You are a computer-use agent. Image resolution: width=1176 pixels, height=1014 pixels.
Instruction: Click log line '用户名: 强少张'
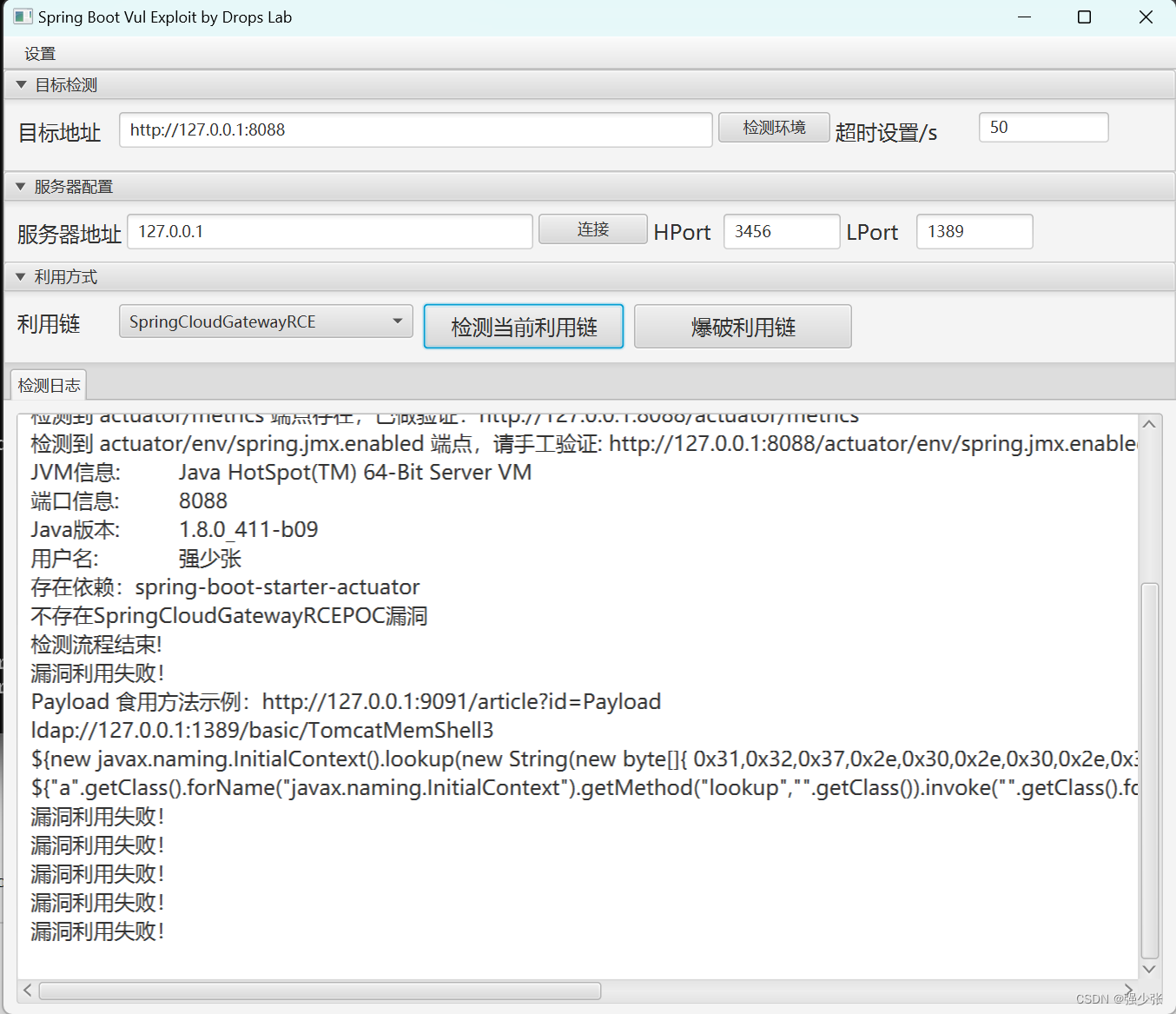pyautogui.click(x=136, y=559)
